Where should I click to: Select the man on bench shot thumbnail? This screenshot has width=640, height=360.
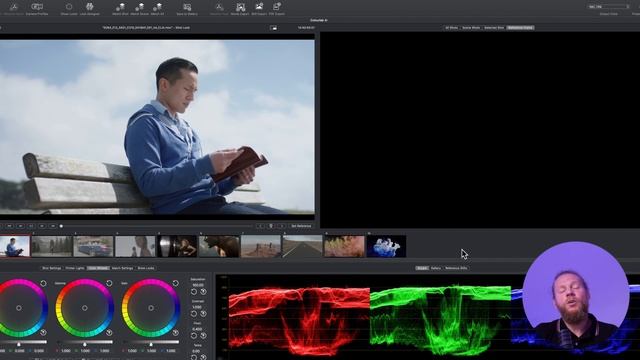pos(15,246)
